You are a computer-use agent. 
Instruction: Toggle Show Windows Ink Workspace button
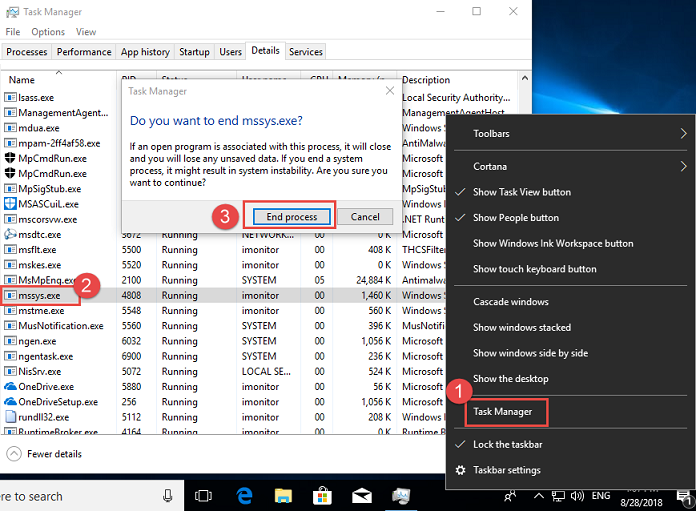coord(571,243)
